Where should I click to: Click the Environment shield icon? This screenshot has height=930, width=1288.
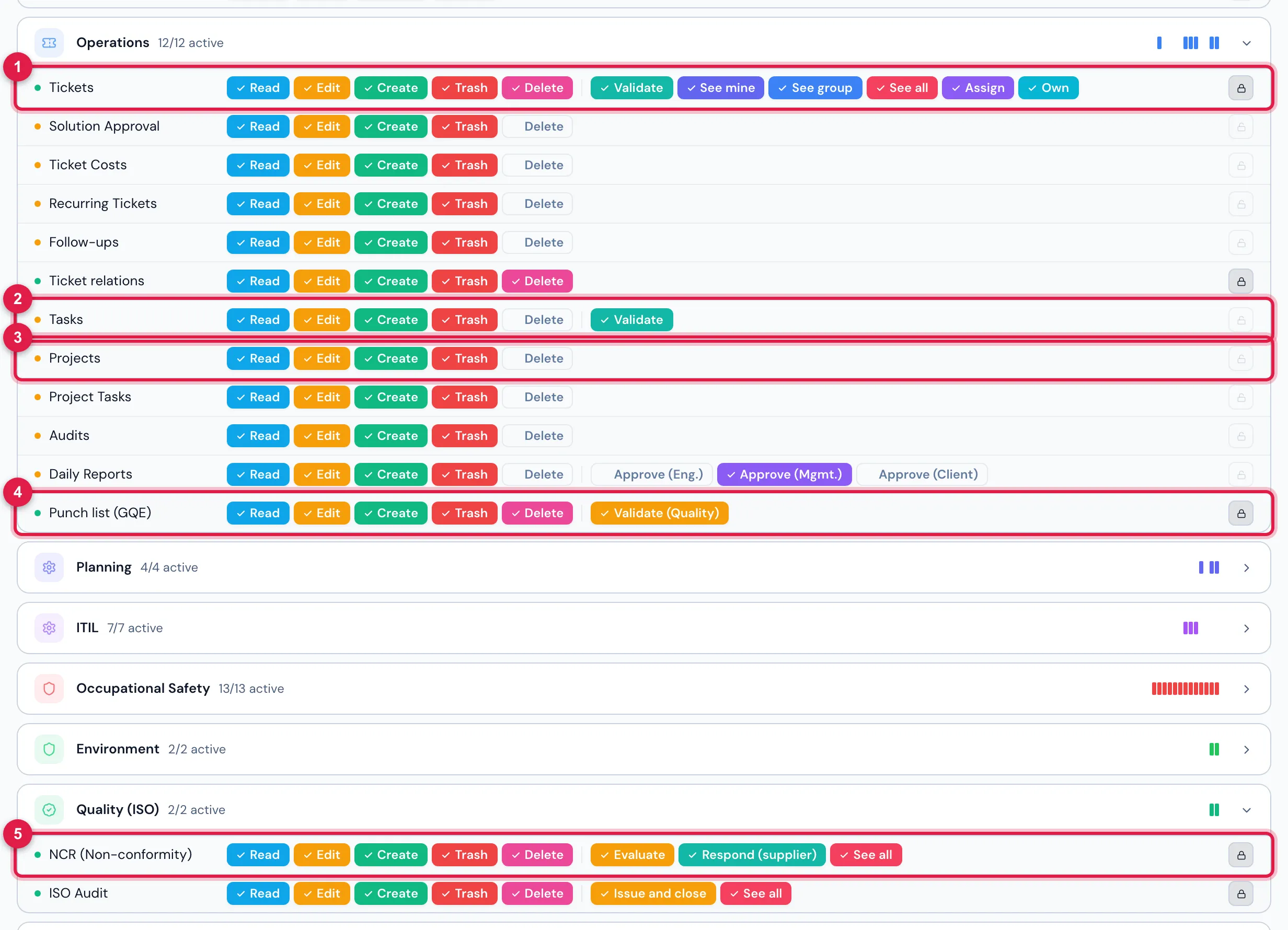(x=49, y=749)
